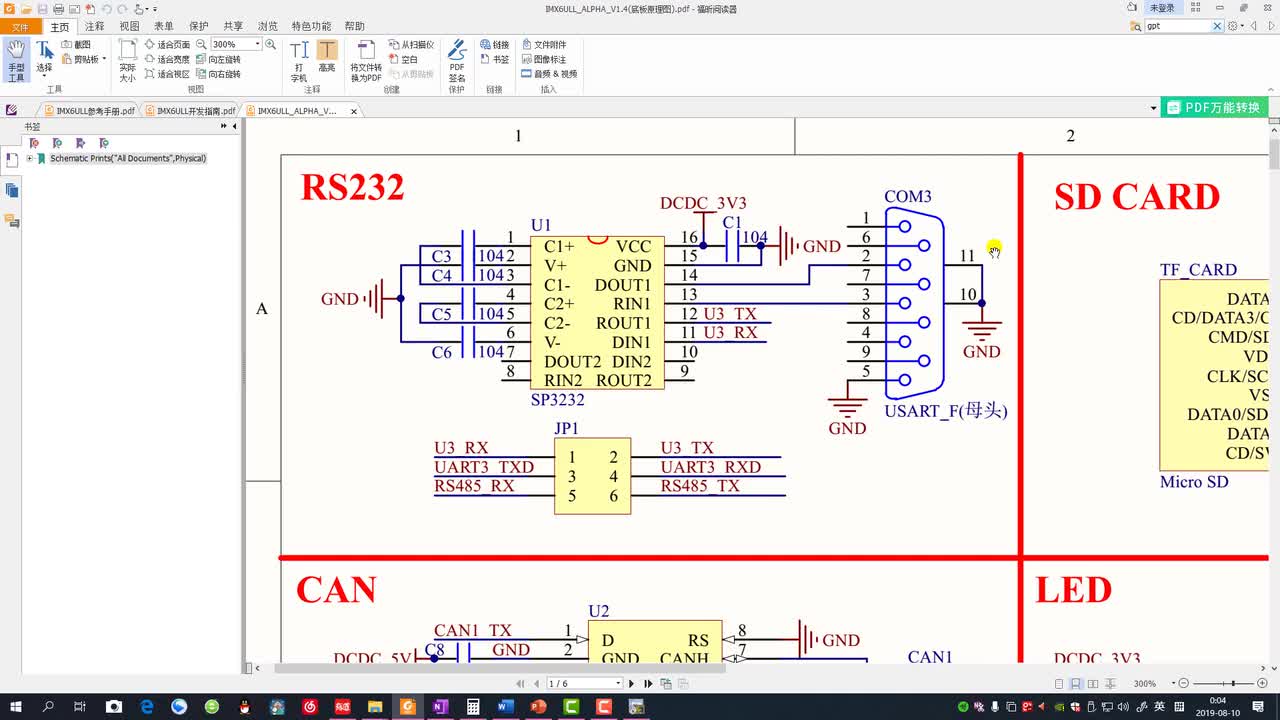1280x720 pixels.
Task: Choose Fit Width (适合宽度)
Action: point(167,59)
